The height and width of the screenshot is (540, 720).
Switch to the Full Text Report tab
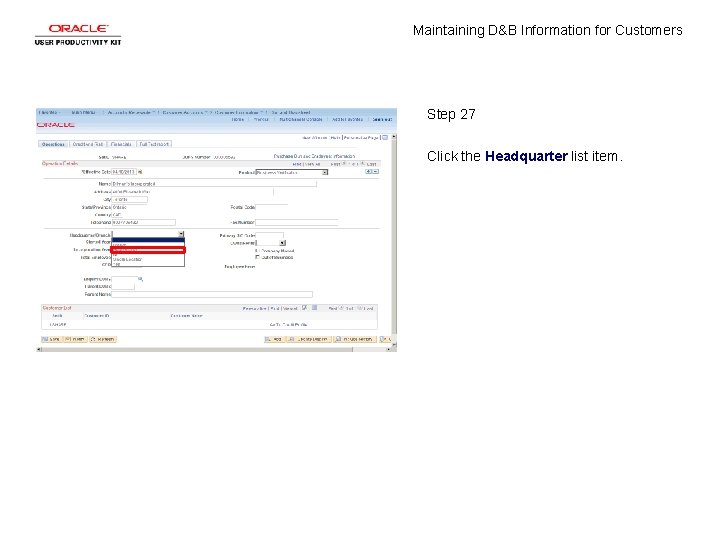tap(154, 144)
